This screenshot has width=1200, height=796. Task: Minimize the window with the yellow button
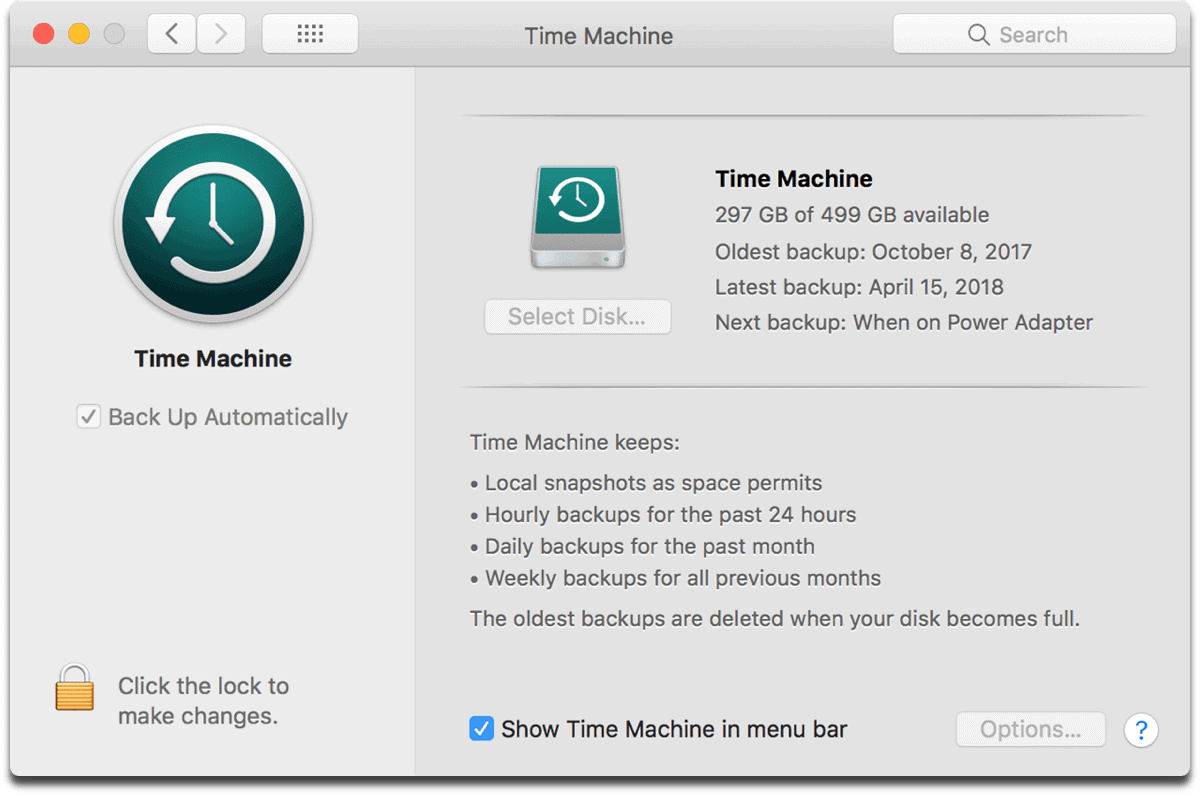[x=79, y=34]
